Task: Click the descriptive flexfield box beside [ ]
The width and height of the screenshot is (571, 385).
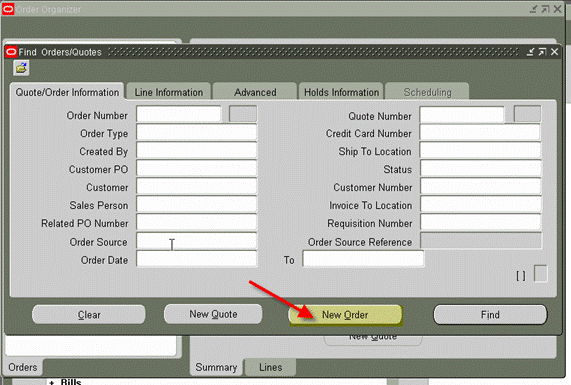Action: (540, 274)
